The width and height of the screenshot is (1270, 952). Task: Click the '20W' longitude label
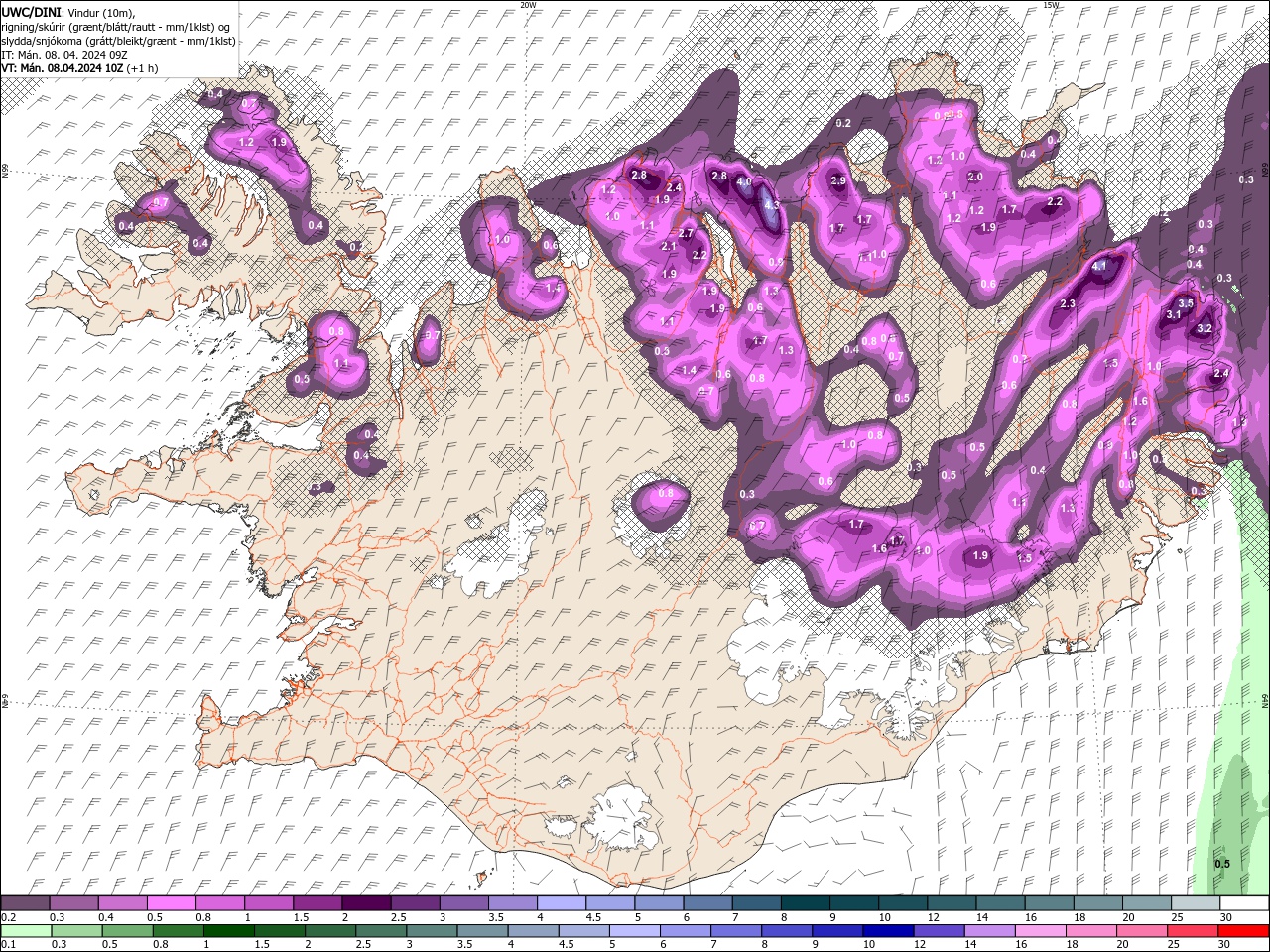[528, 5]
